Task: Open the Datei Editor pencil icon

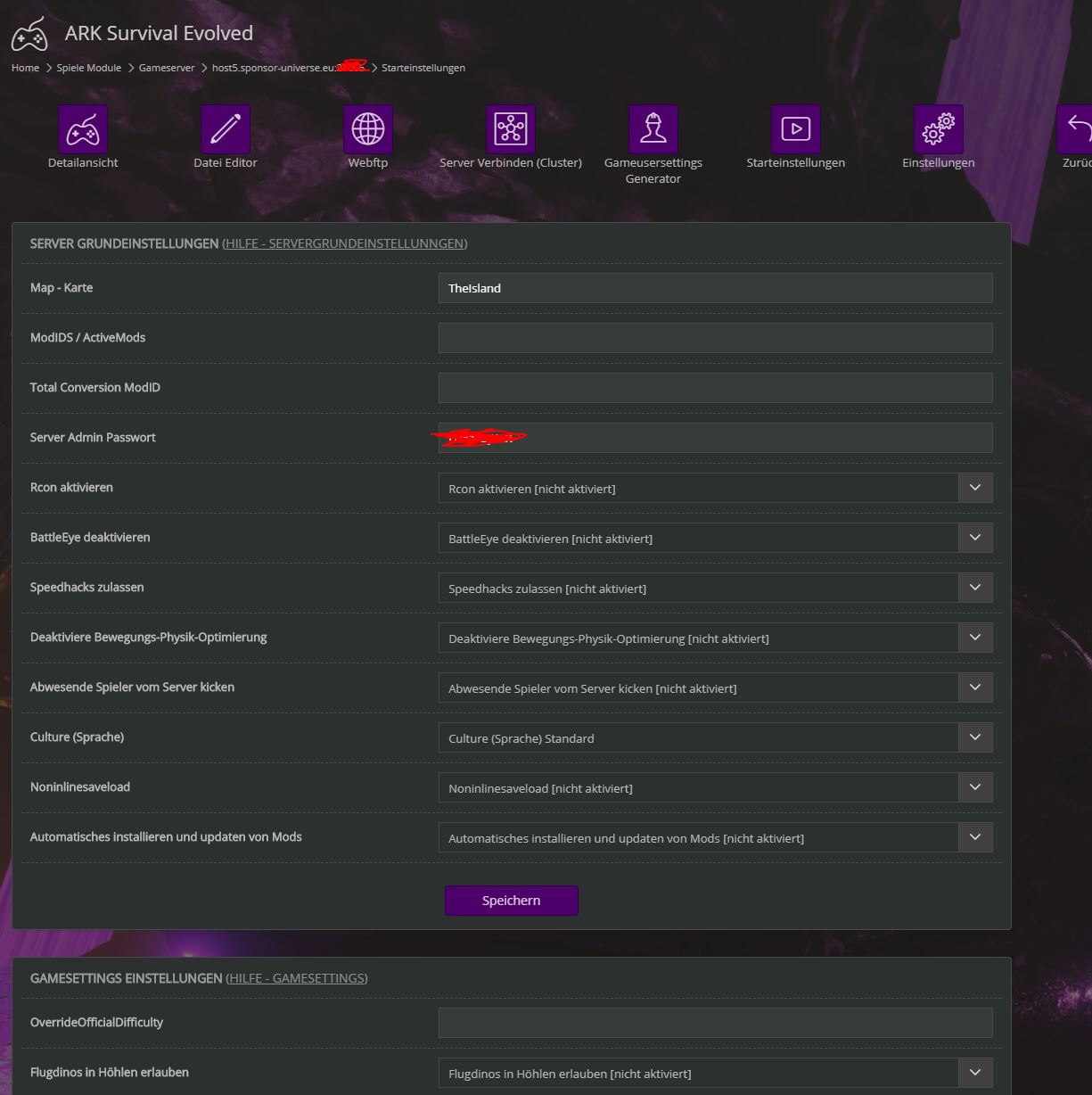Action: pyautogui.click(x=226, y=130)
